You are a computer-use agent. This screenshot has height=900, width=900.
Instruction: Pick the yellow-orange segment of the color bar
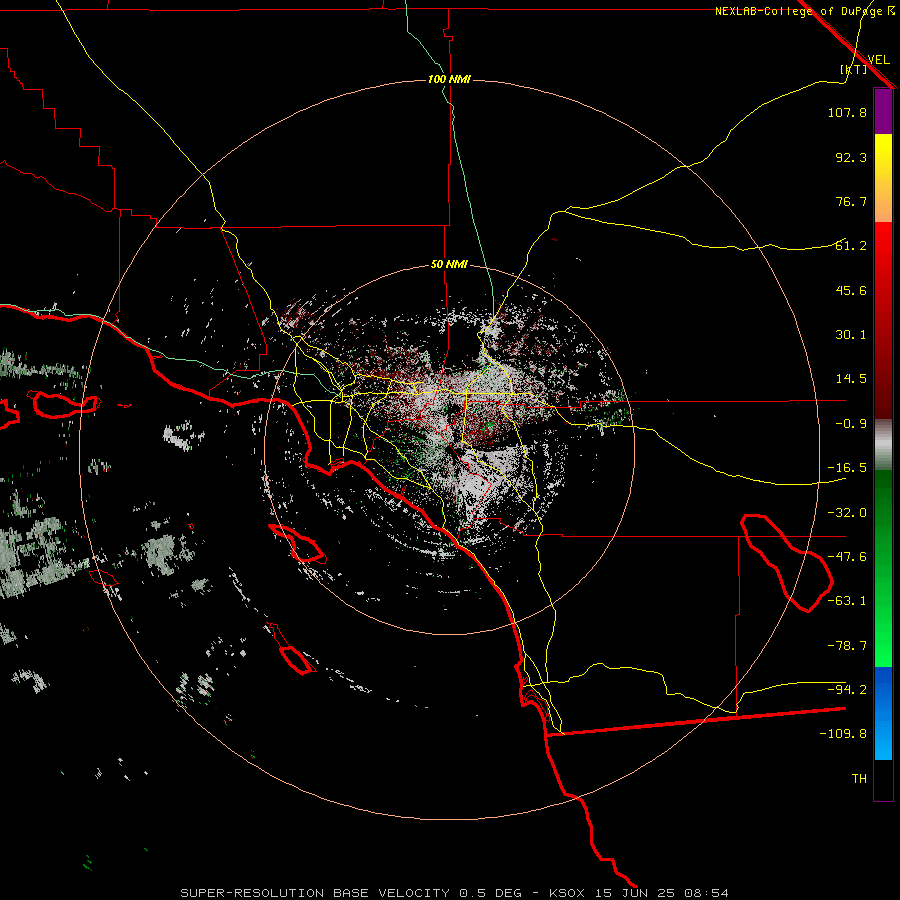pyautogui.click(x=883, y=178)
